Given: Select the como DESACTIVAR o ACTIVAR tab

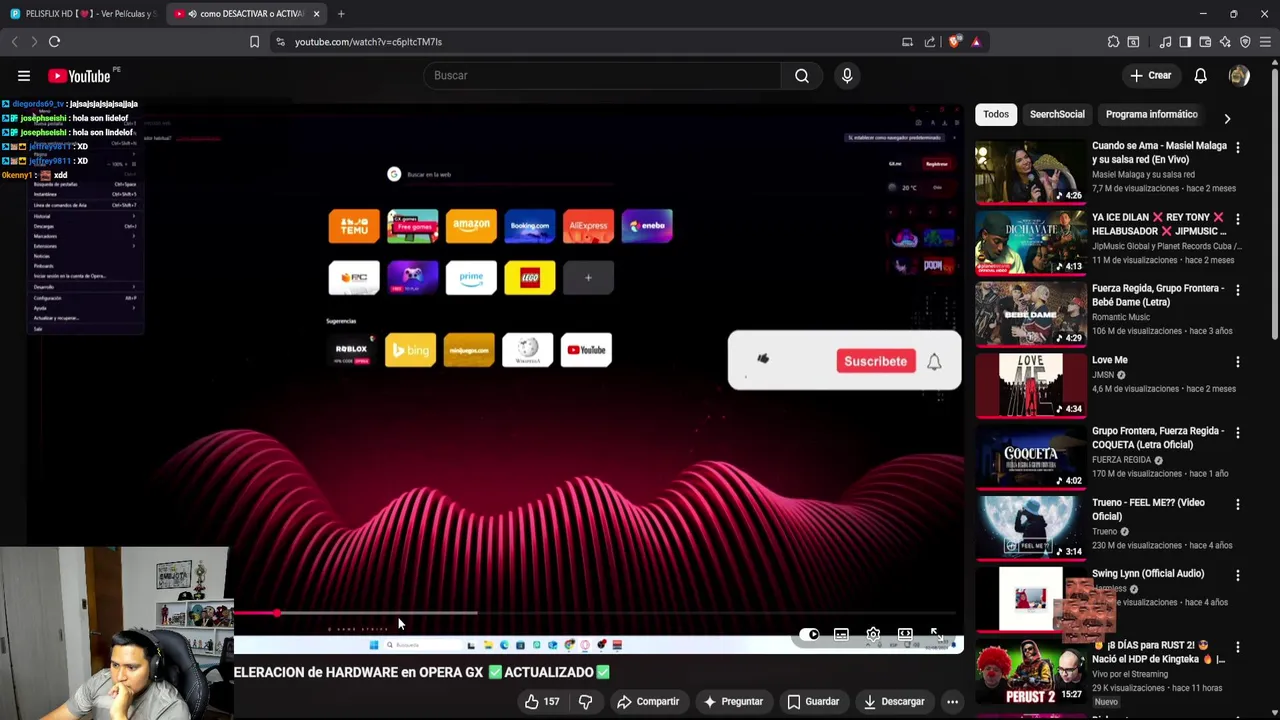Looking at the screenshot, I should tap(246, 14).
